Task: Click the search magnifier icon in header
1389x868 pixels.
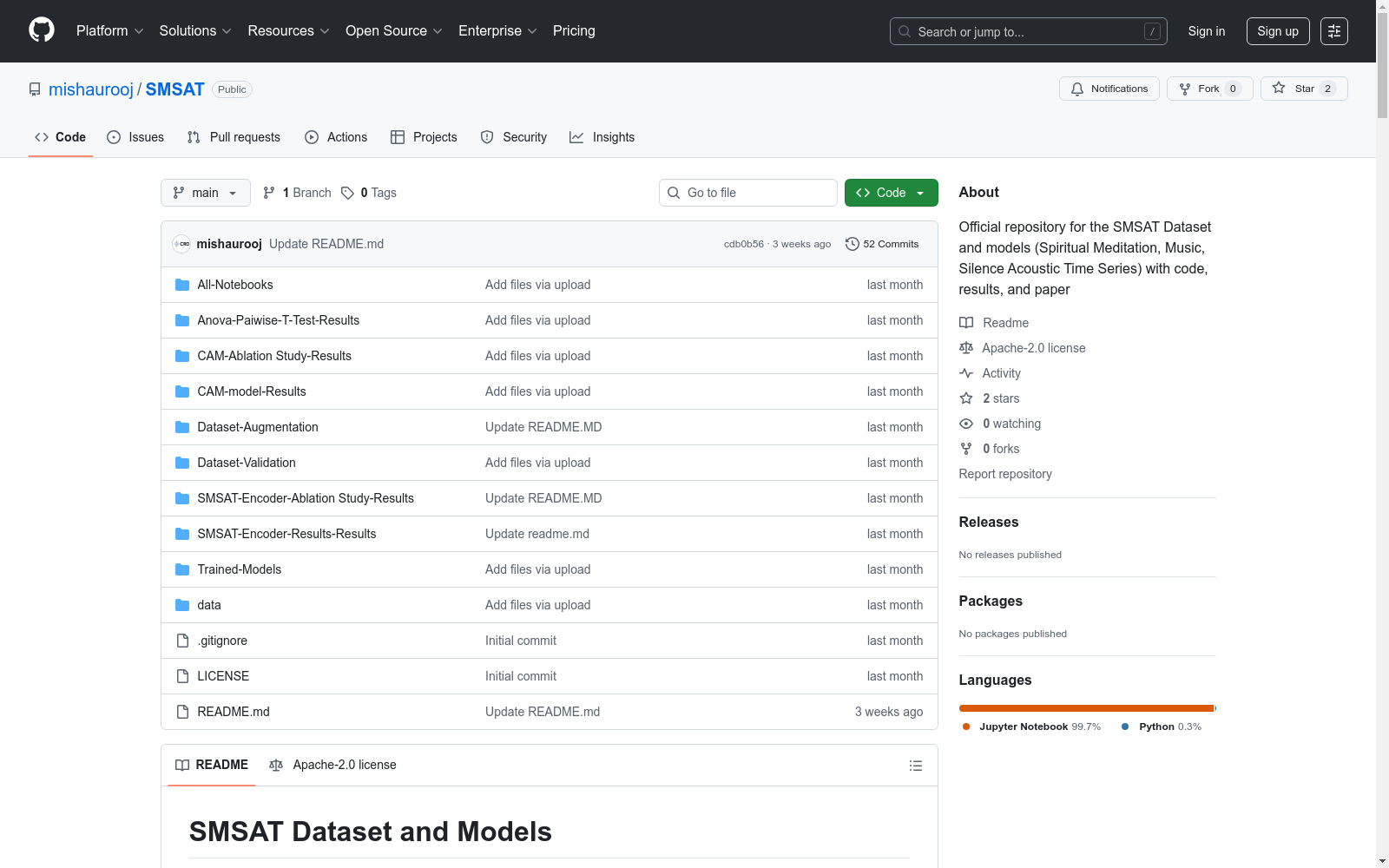Action: [905, 31]
